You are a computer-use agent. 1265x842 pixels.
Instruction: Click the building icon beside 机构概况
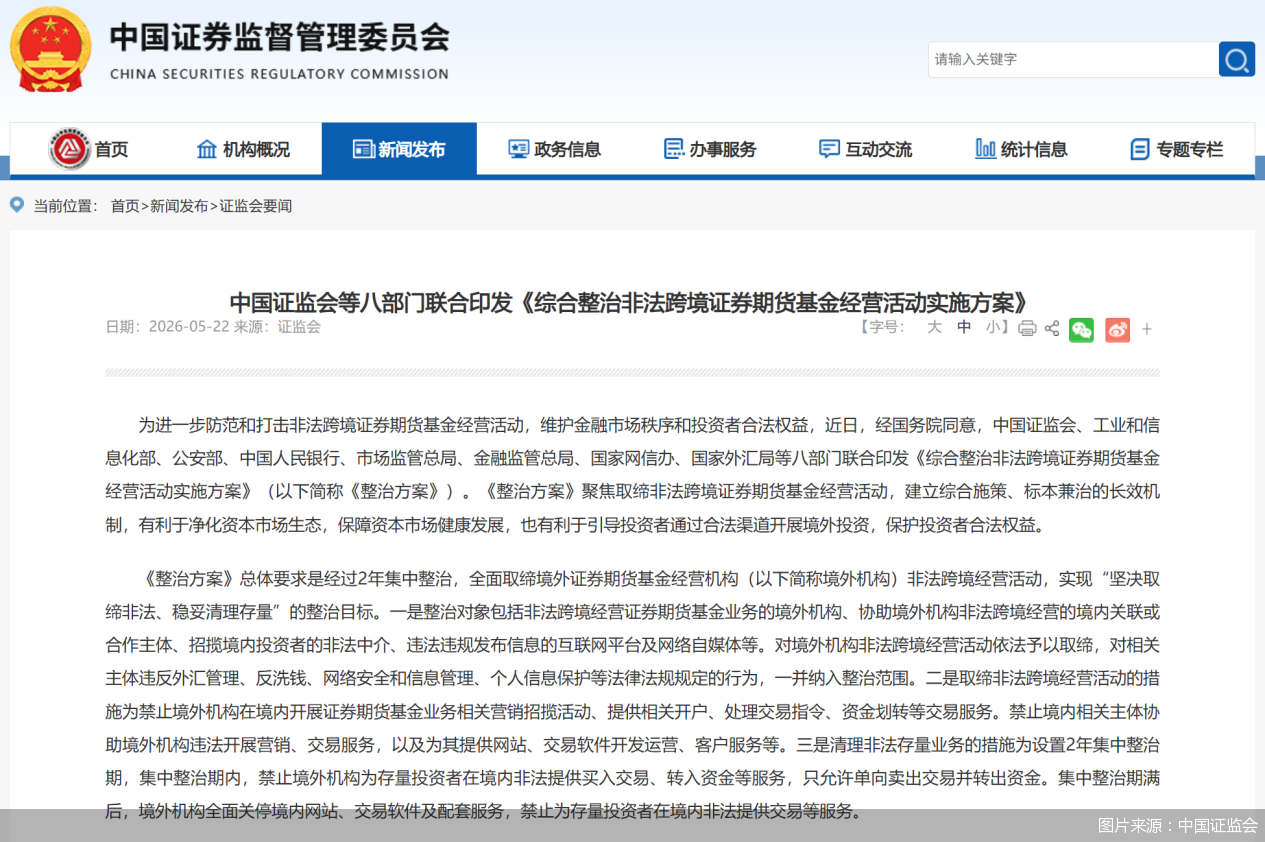207,149
